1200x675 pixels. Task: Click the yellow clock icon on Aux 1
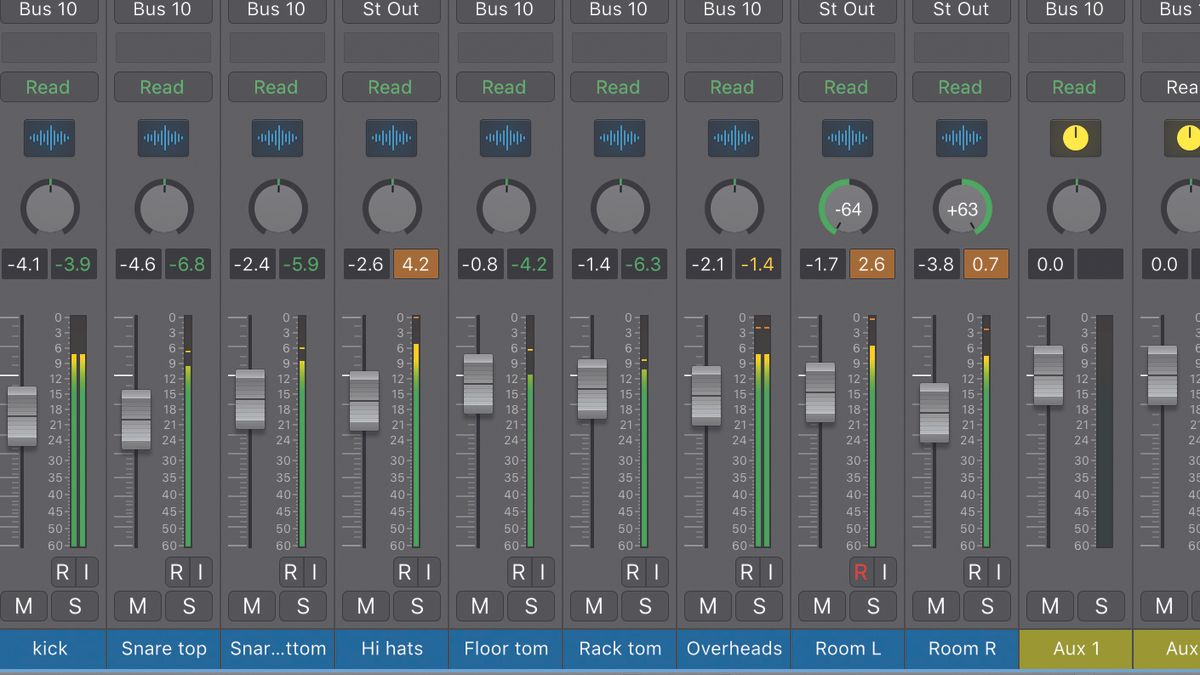click(1075, 138)
